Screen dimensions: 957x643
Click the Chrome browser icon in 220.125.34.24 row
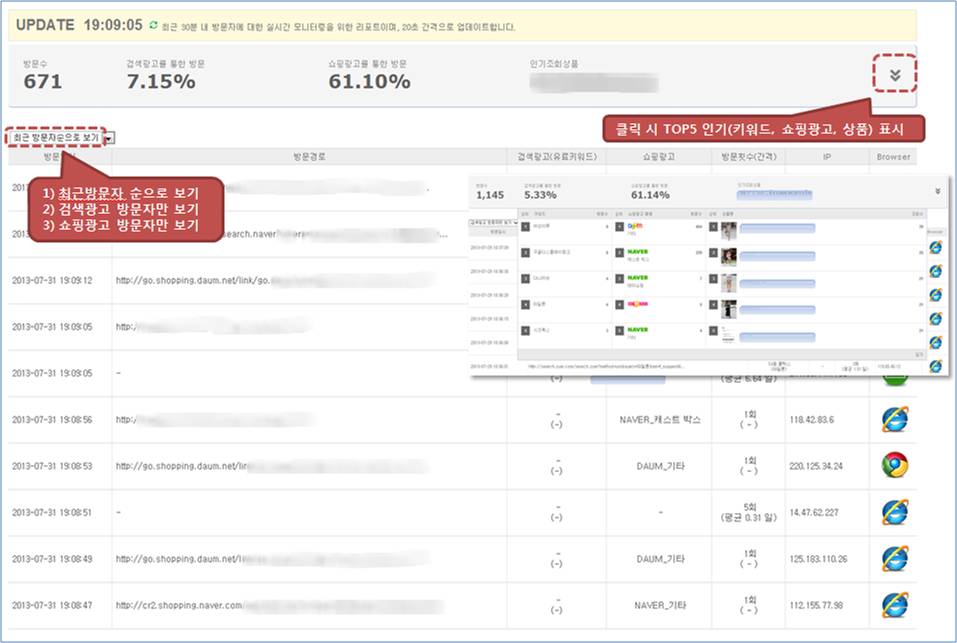[894, 465]
